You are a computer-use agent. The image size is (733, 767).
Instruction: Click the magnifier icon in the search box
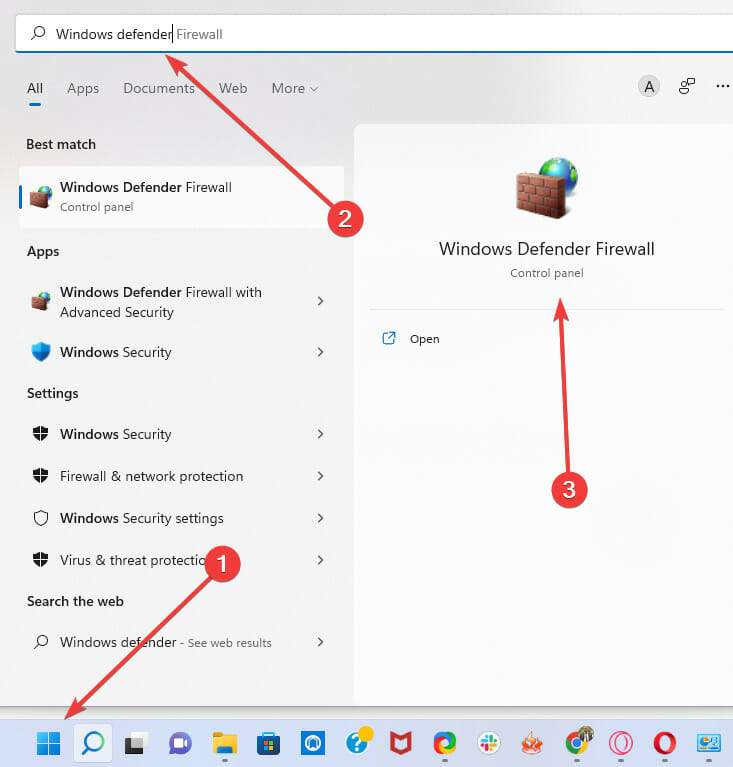tap(38, 33)
